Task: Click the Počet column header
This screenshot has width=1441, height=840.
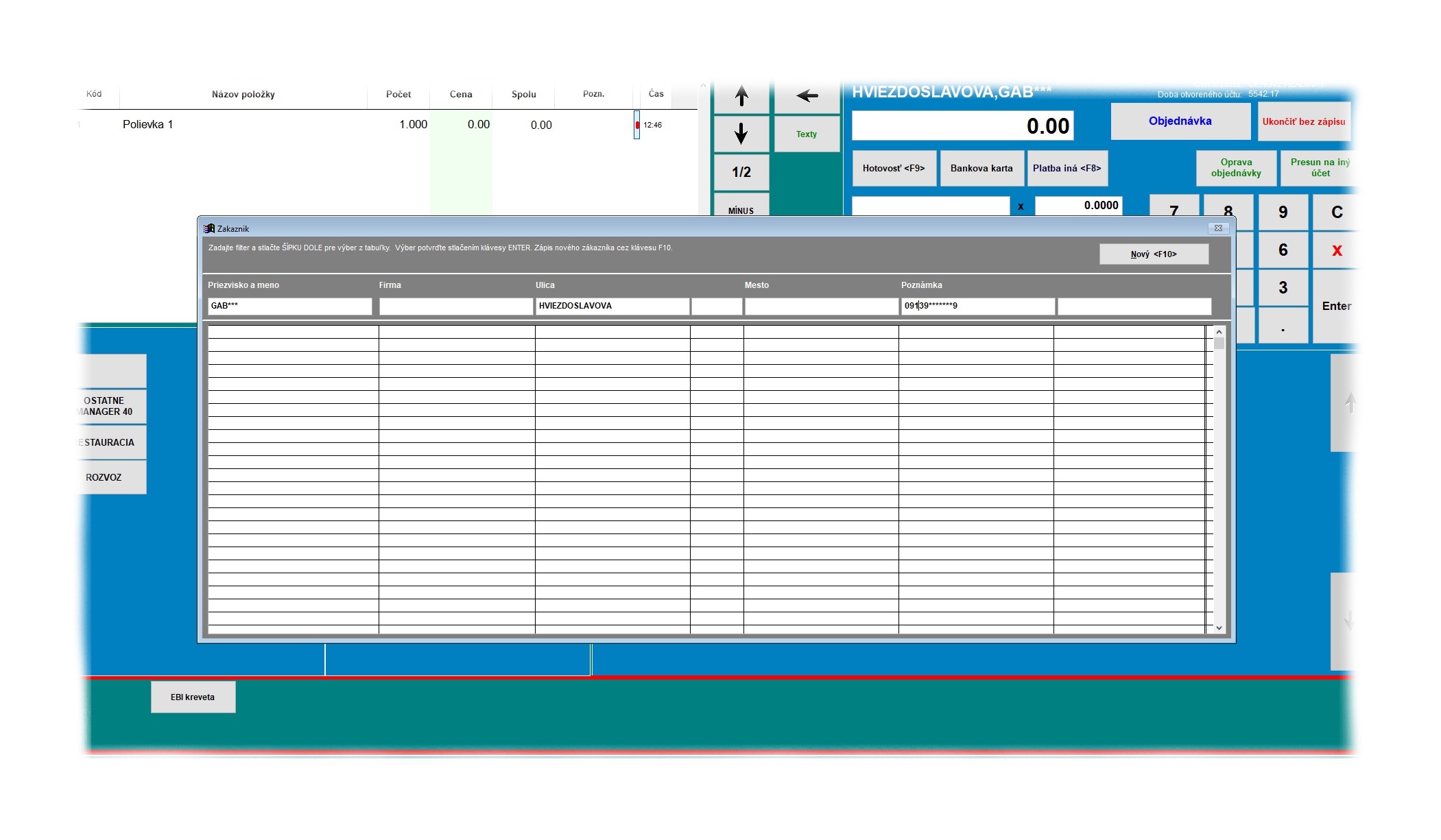Action: click(398, 95)
